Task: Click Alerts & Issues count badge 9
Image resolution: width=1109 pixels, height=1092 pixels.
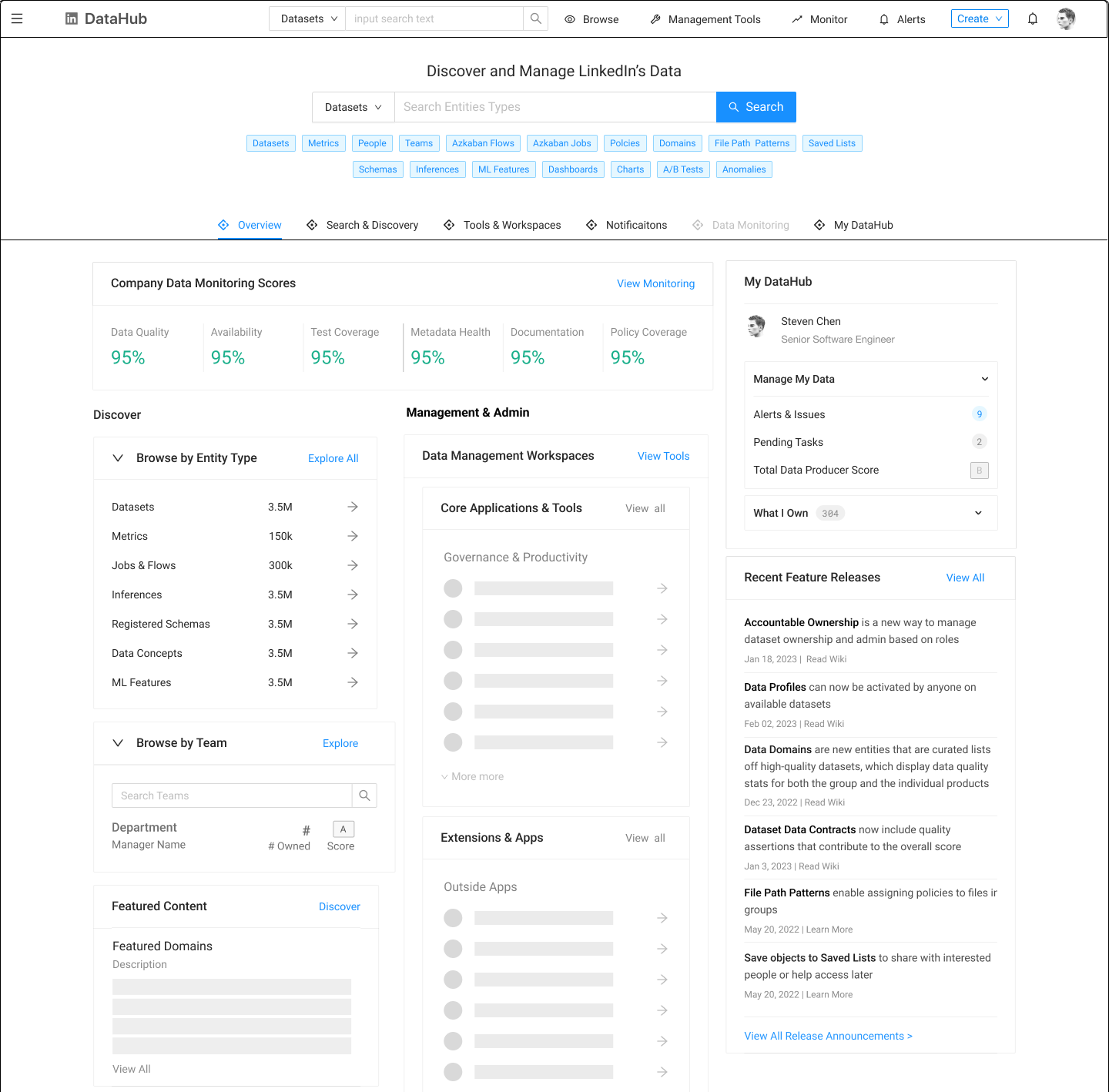Action: [x=979, y=414]
